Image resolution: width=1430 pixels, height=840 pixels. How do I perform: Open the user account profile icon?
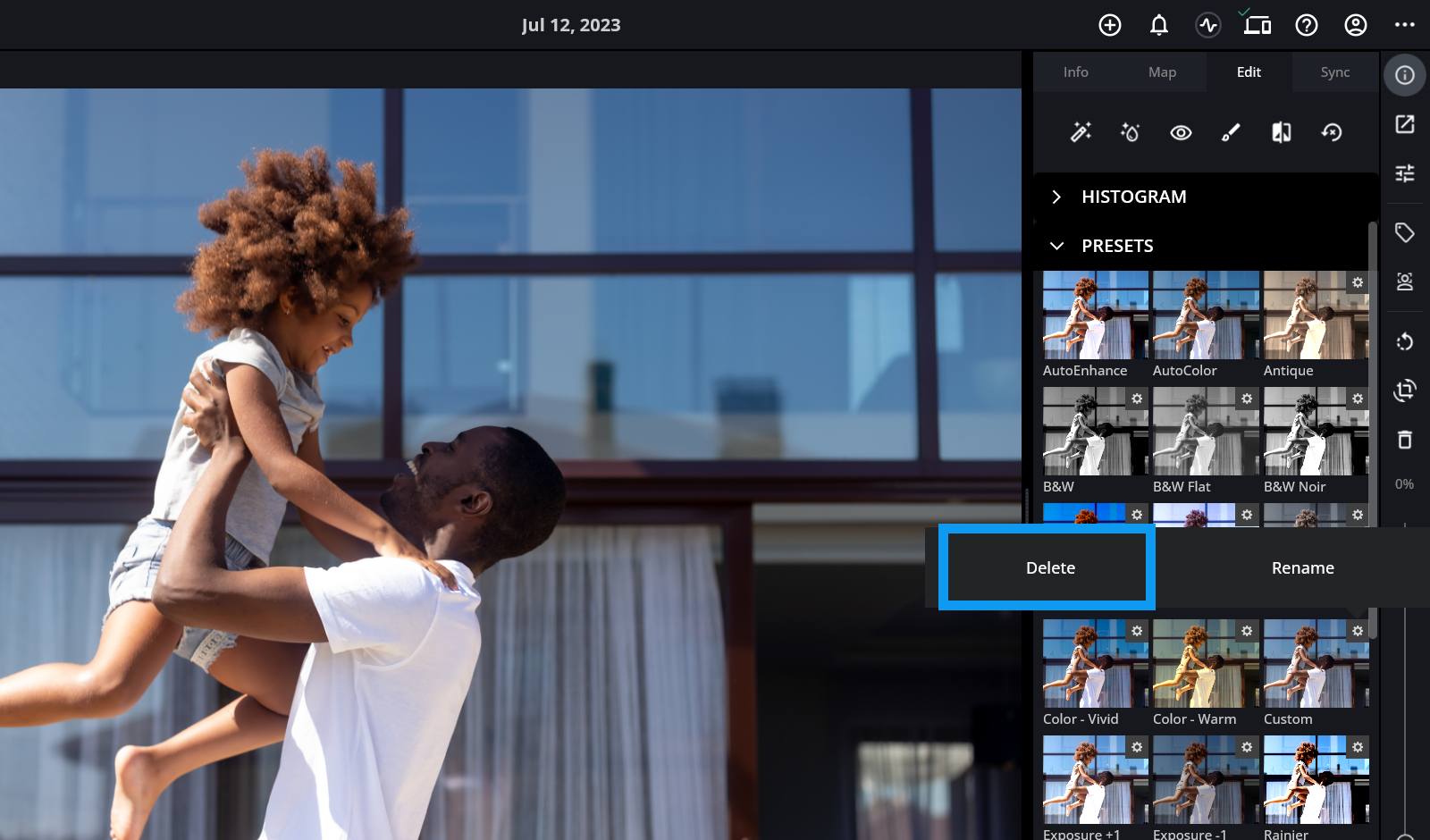click(x=1356, y=25)
